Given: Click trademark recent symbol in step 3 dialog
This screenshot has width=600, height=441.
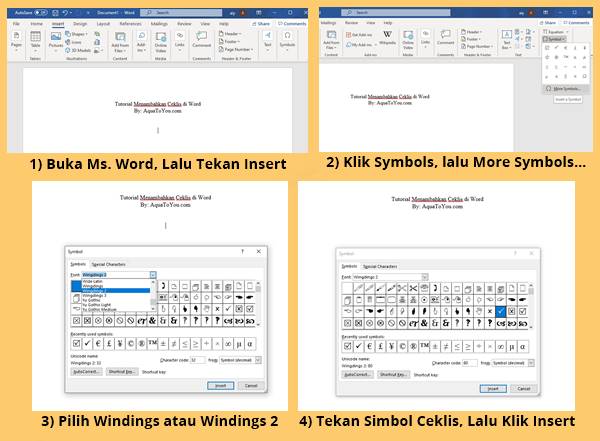Looking at the screenshot, I should tap(152, 343).
